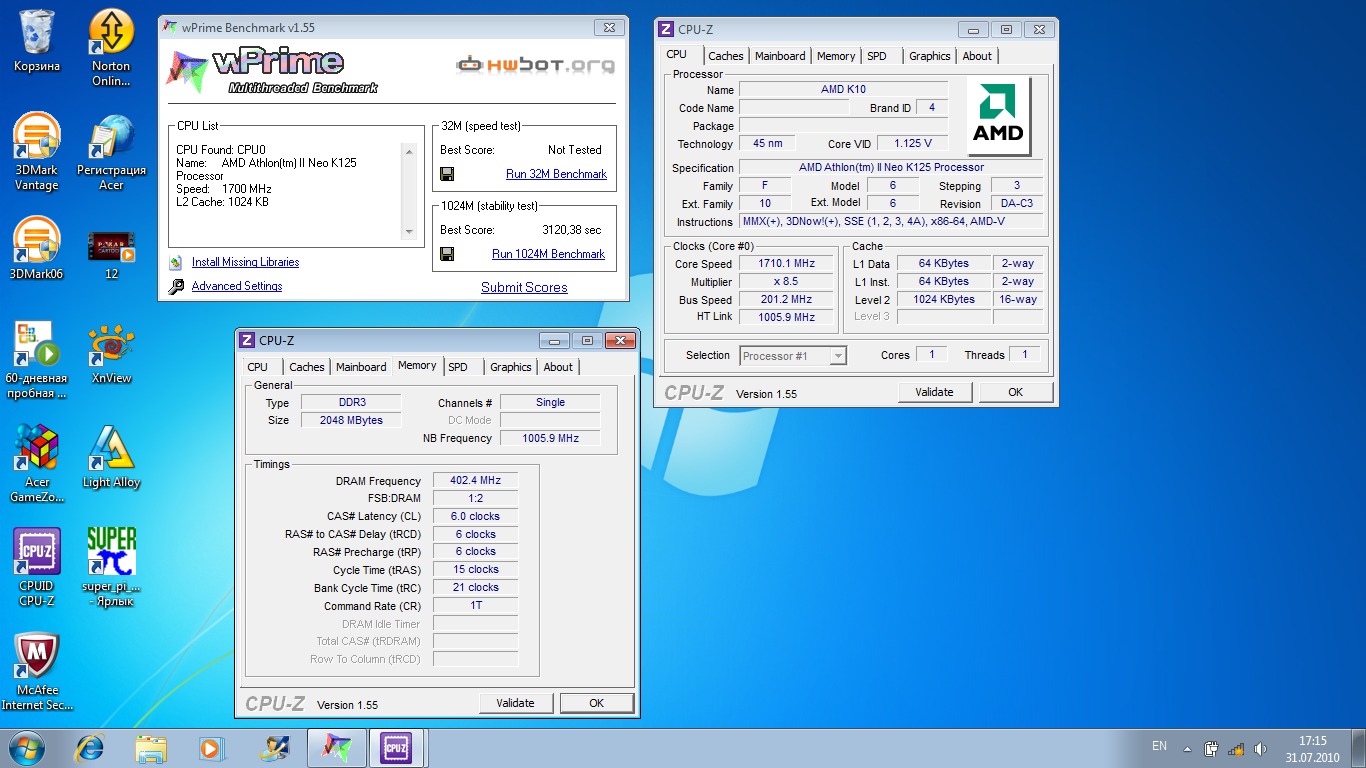Open the Norton Online desktop icon
This screenshot has width=1366, height=768.
[x=111, y=48]
